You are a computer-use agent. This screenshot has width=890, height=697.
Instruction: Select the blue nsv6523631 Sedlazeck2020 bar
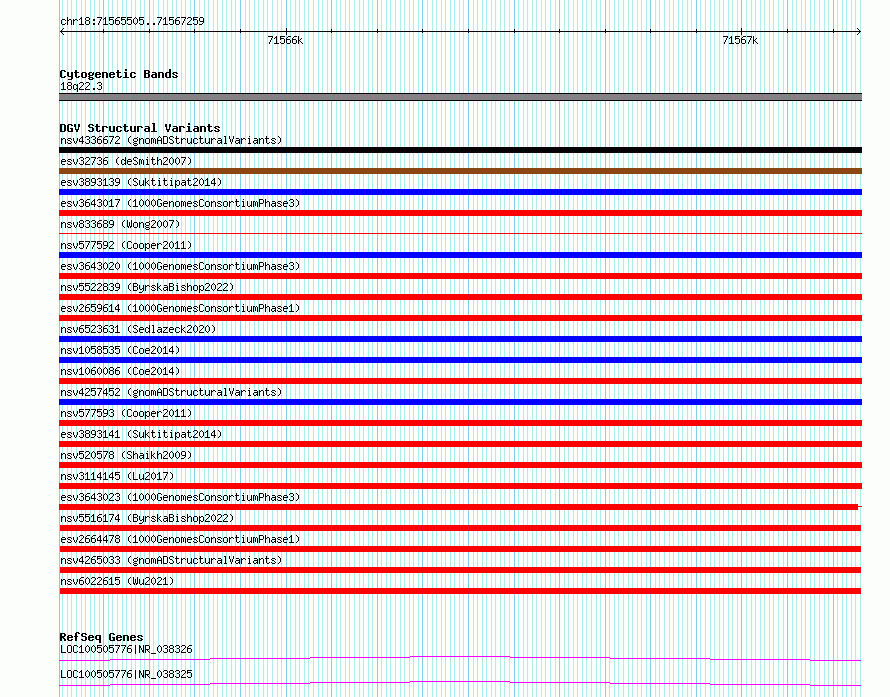tap(460, 339)
